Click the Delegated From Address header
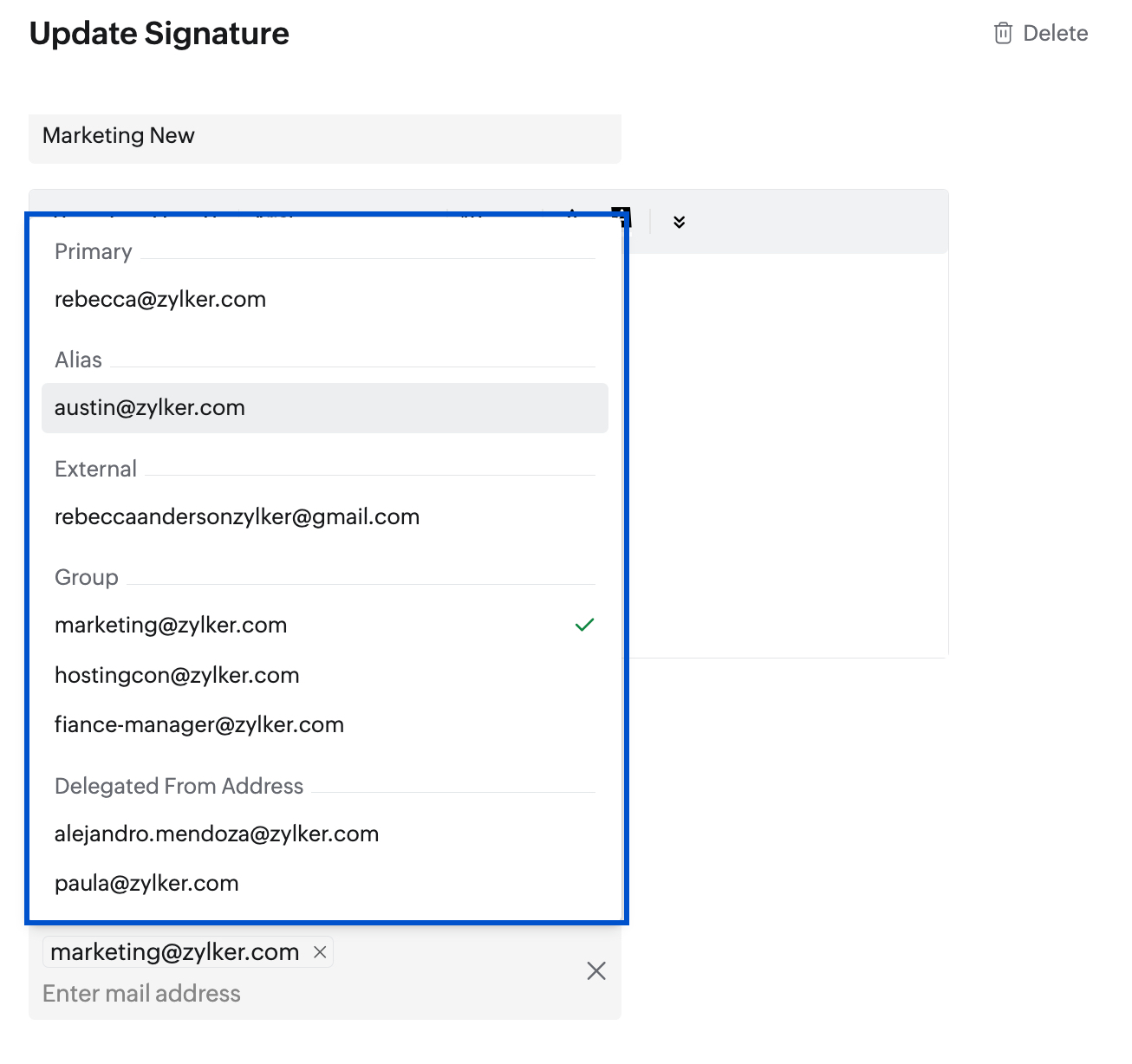The image size is (1132, 1064). click(179, 787)
